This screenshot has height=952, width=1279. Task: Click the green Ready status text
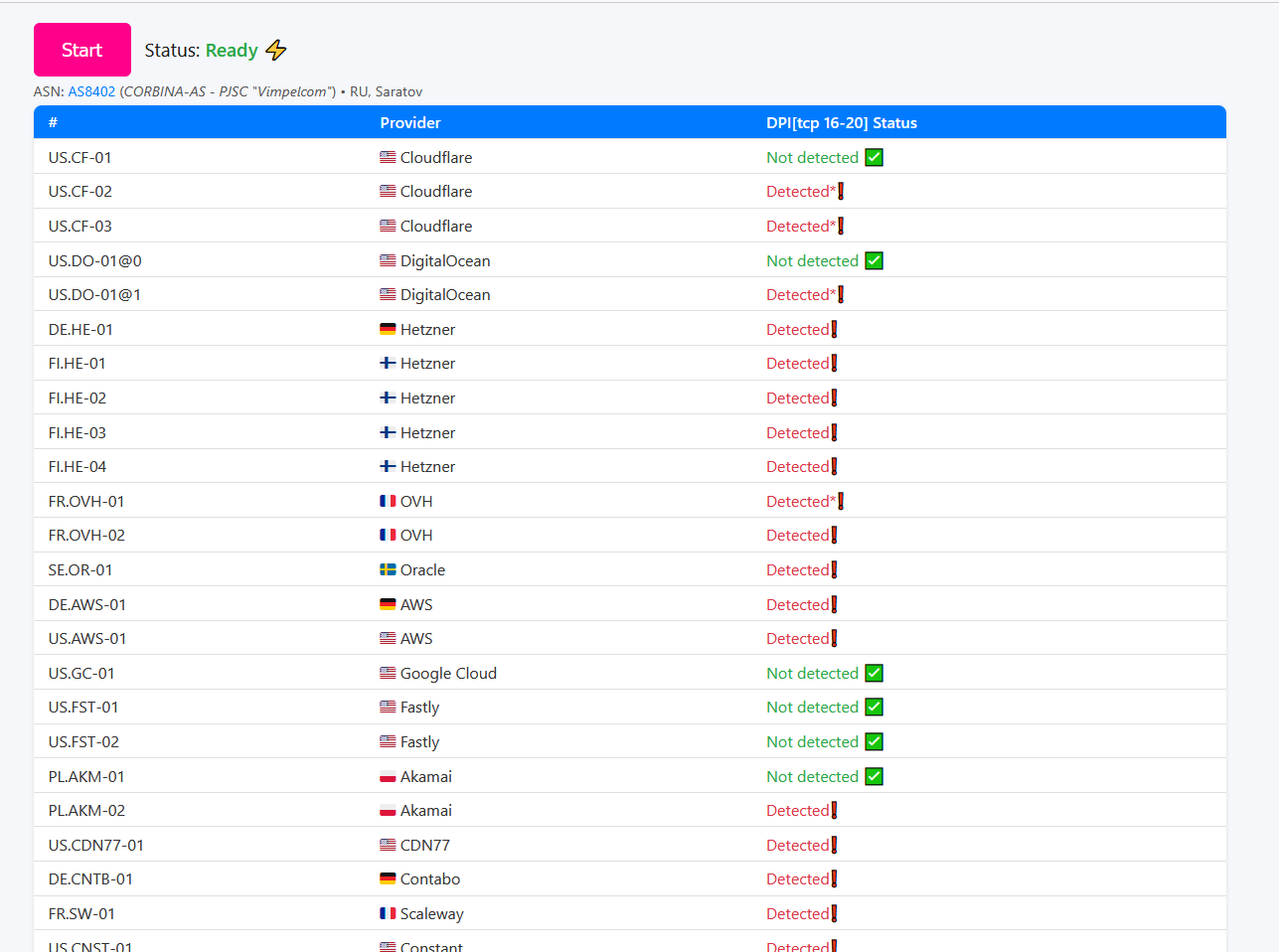[232, 50]
